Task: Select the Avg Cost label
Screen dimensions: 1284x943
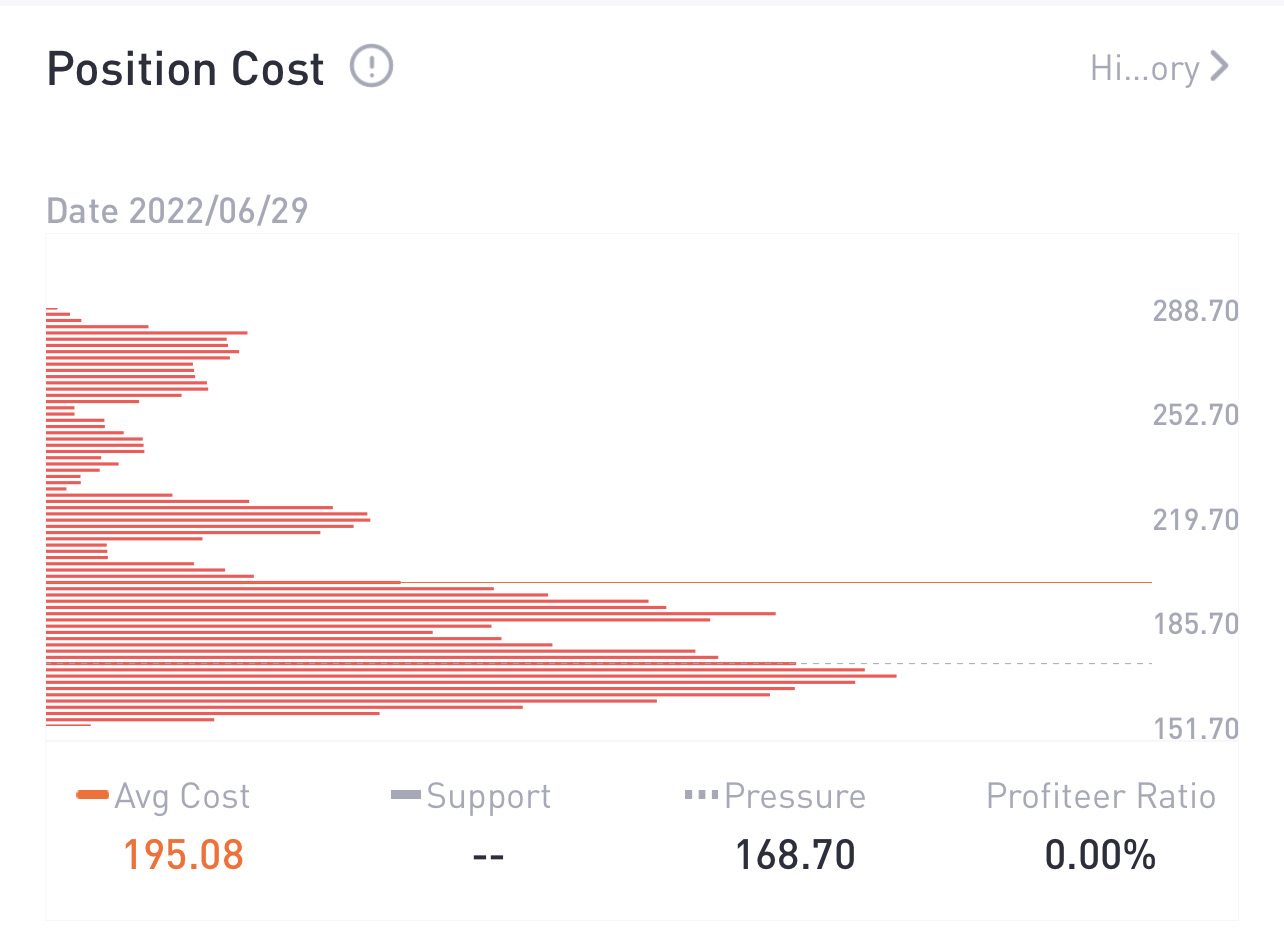Action: click(182, 796)
